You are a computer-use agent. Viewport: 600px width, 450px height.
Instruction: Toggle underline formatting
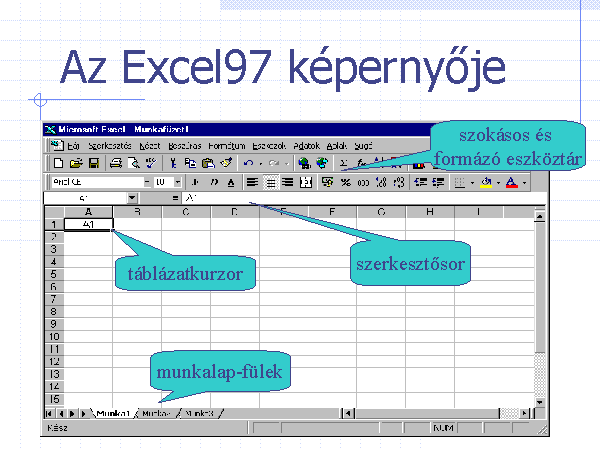(231, 183)
